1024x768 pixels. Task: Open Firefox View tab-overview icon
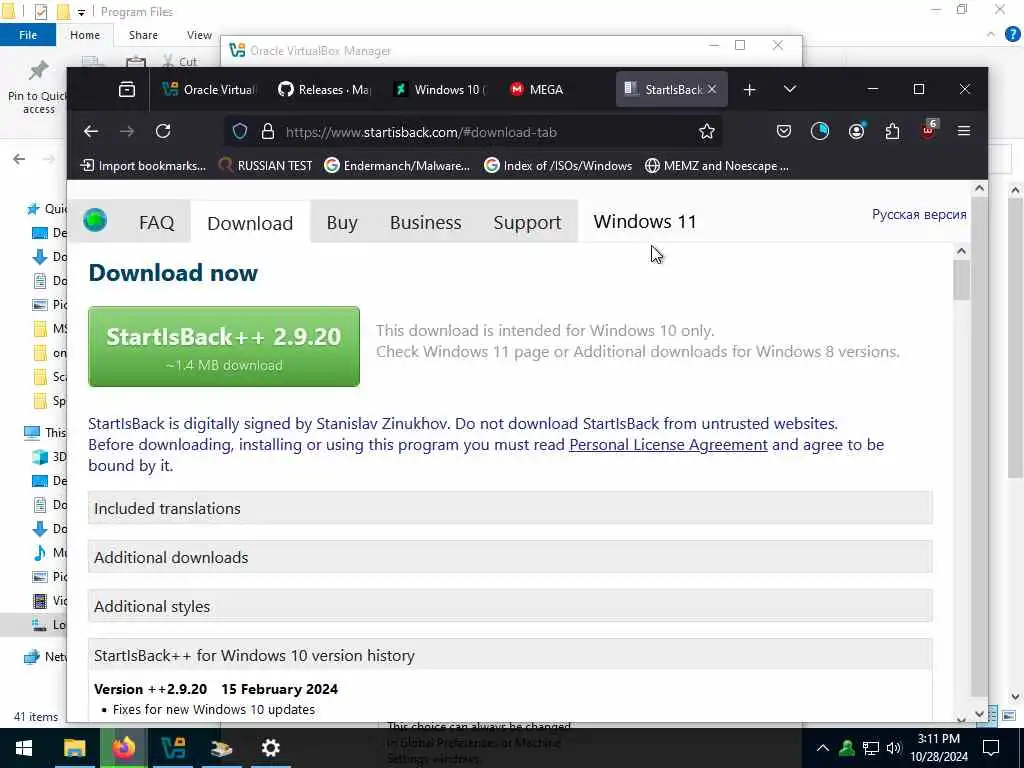click(127, 89)
